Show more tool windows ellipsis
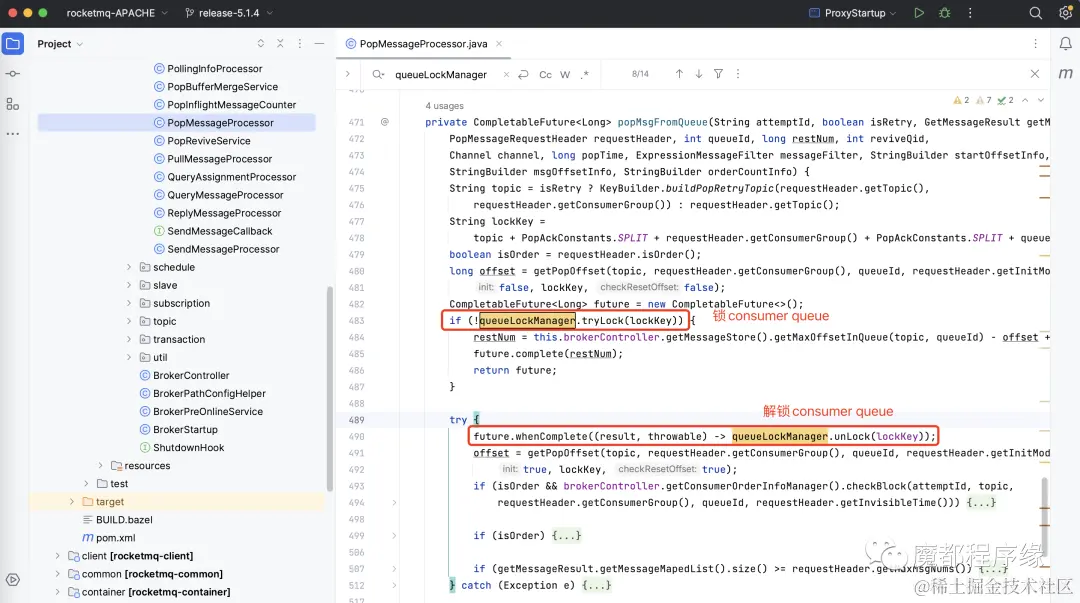The image size is (1080, 603). tap(13, 134)
